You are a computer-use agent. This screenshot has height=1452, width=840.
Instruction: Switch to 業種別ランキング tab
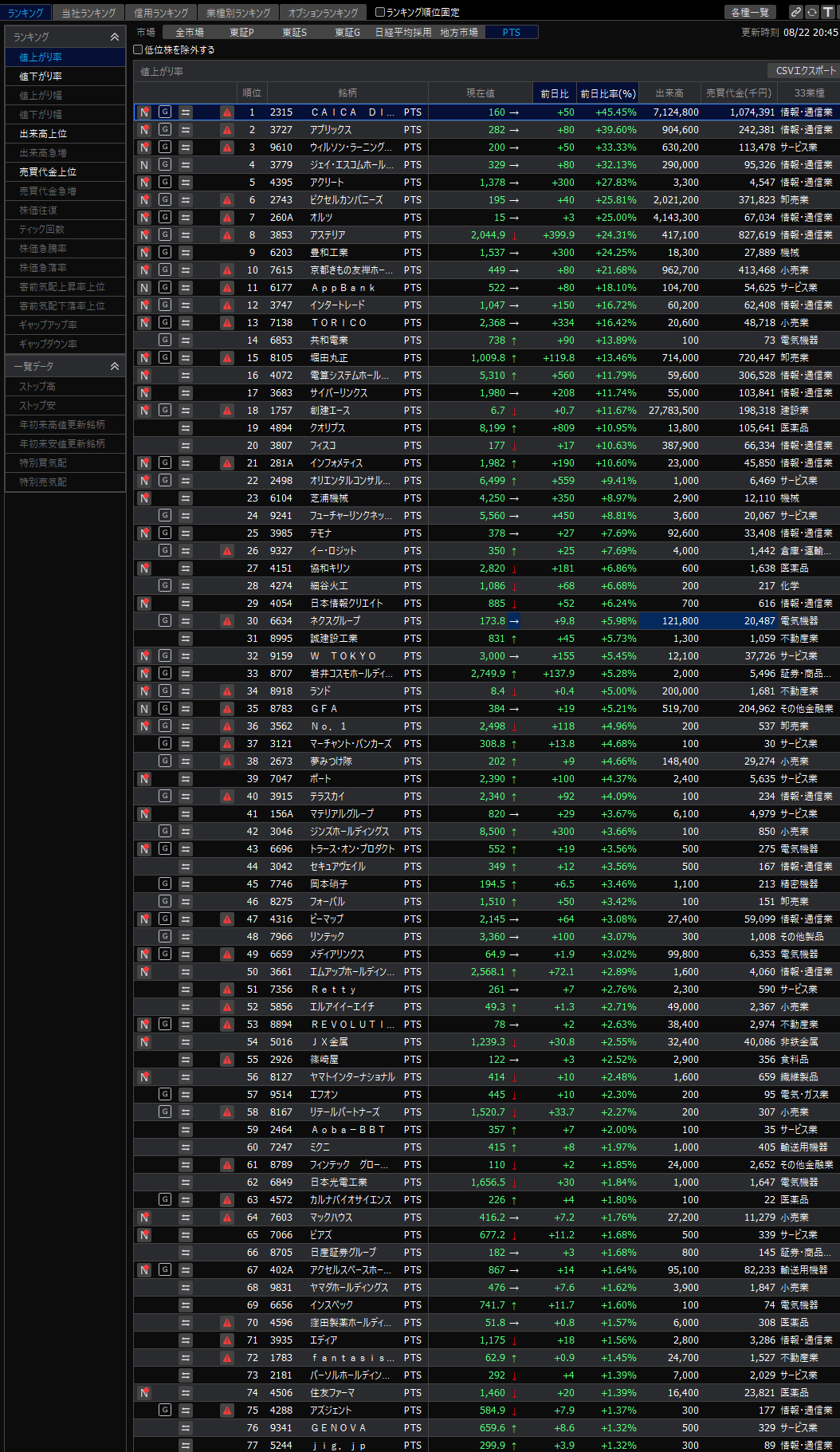(x=238, y=13)
